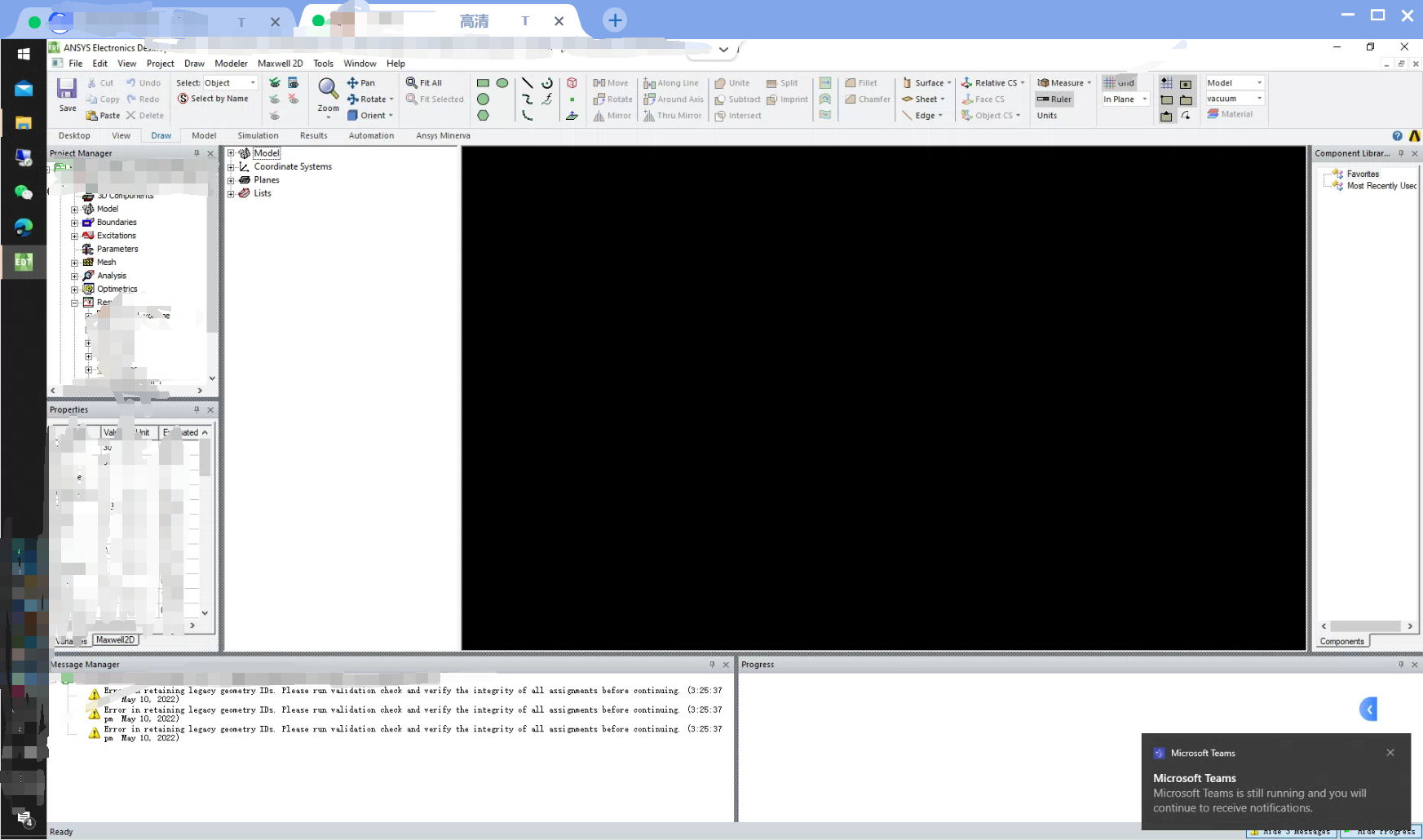Pin the Project Manager panel
Screen dimensions: 1423x840
pyautogui.click(x=197, y=153)
